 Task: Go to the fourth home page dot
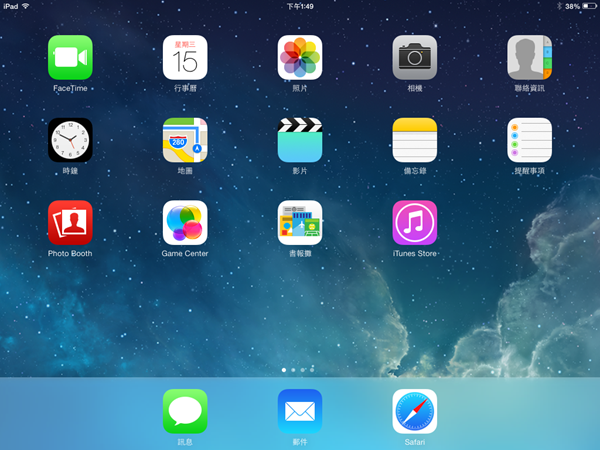tap(312, 370)
